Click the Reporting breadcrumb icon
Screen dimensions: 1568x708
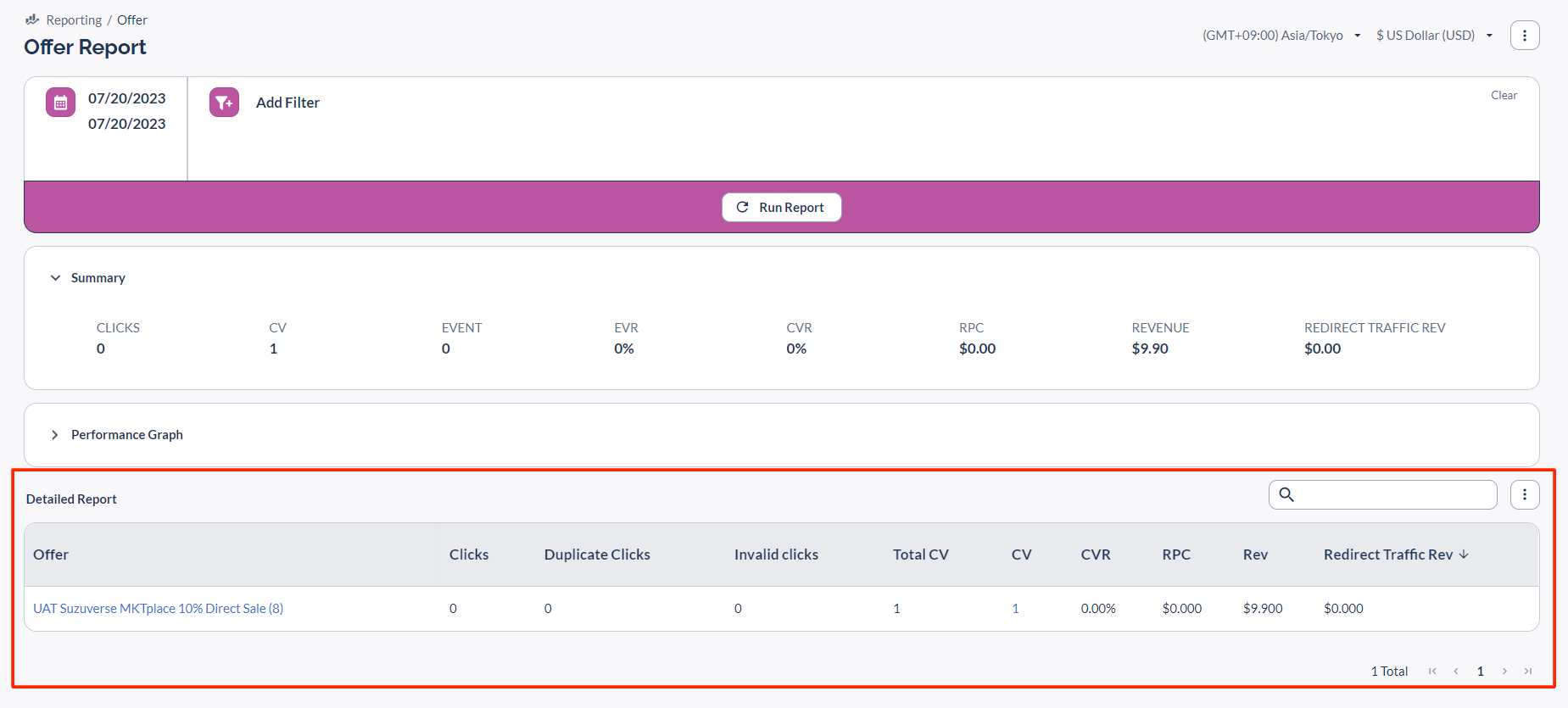point(32,20)
